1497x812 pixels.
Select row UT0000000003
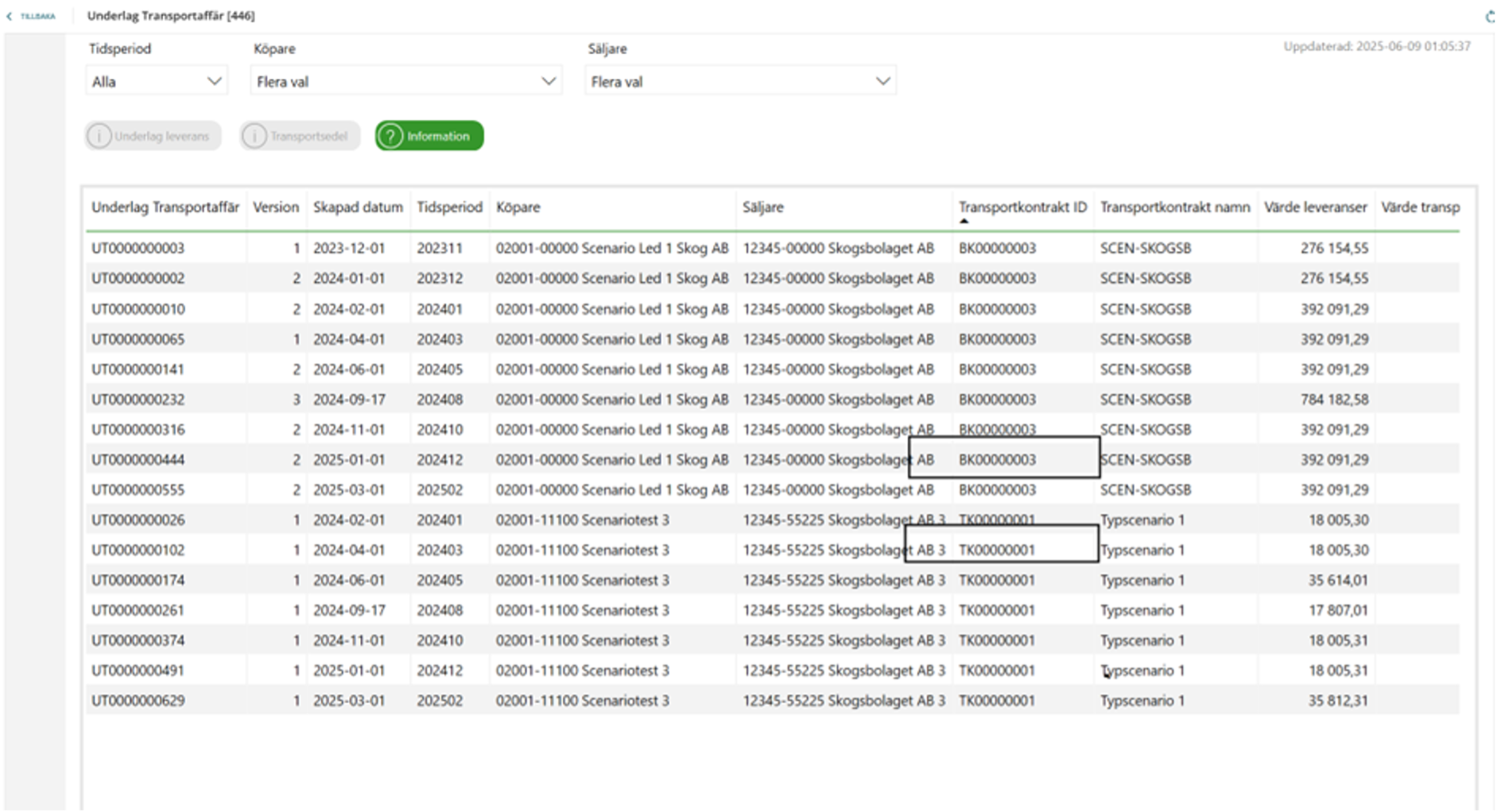click(773, 248)
